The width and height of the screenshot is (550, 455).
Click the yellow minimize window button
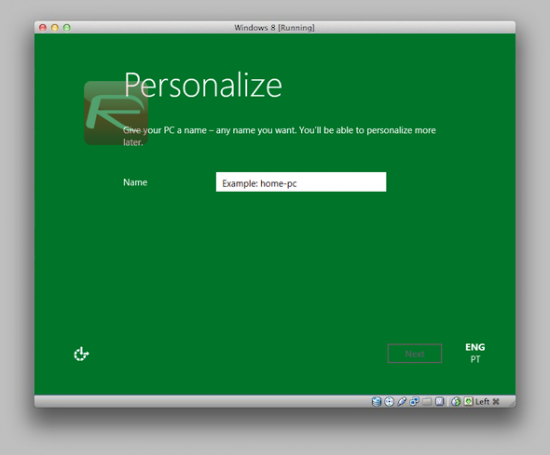point(55,27)
